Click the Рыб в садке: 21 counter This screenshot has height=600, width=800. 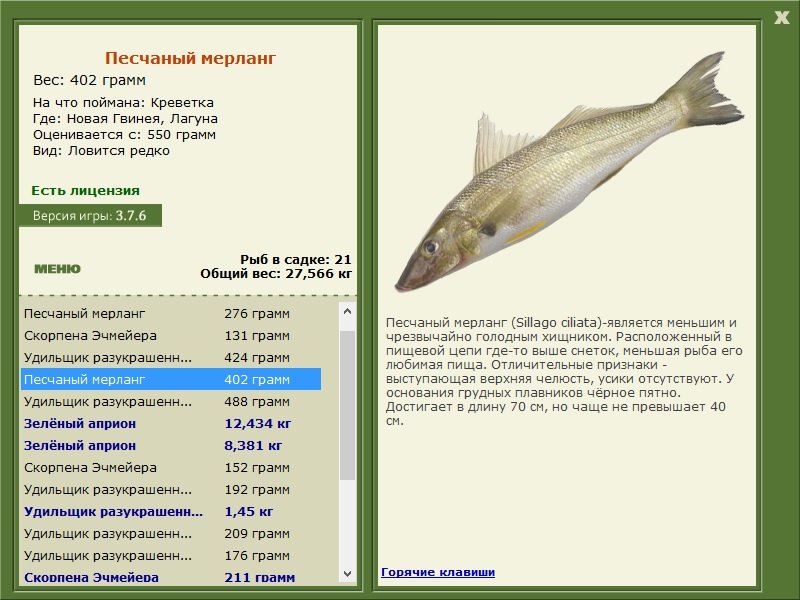coord(295,259)
